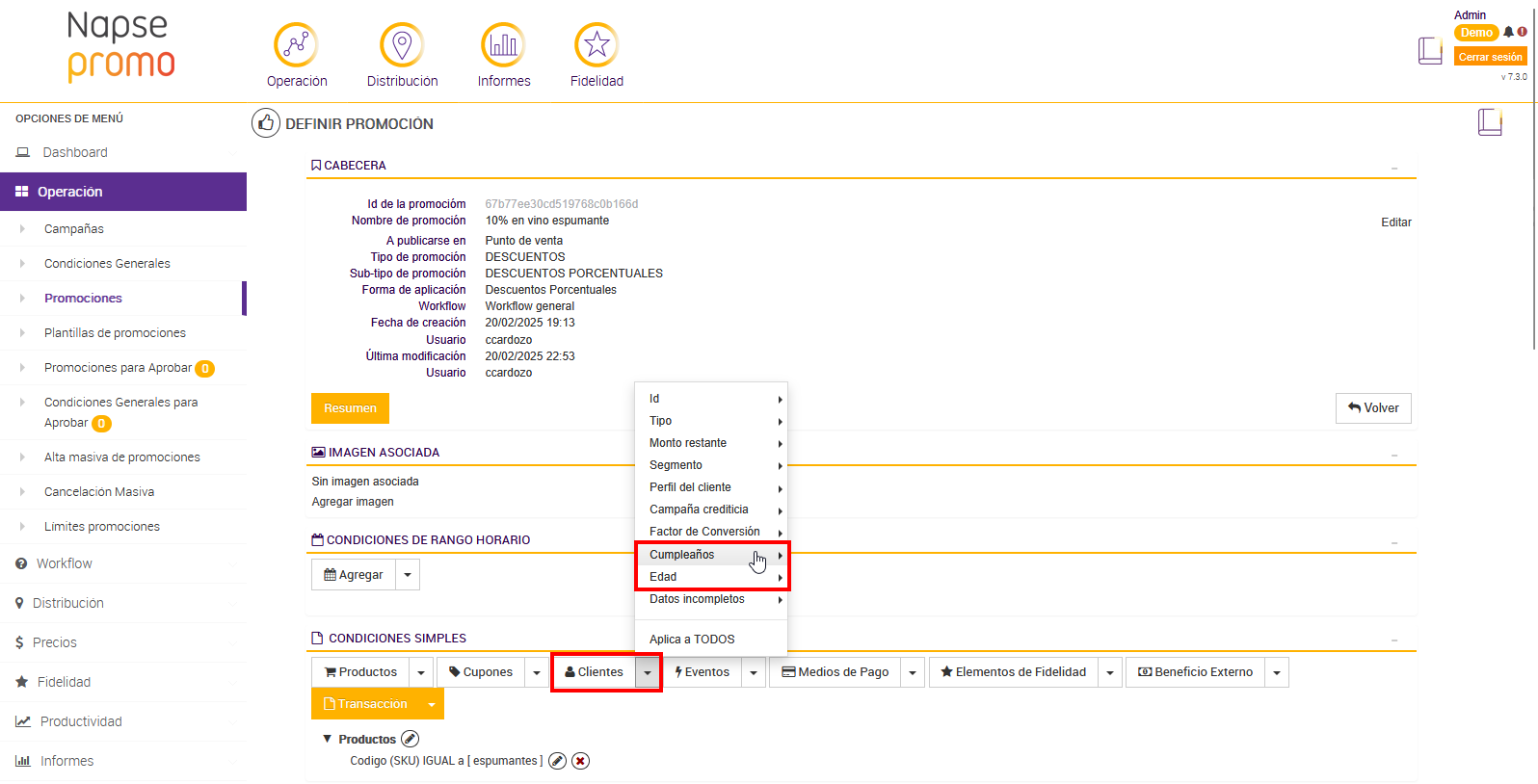The image size is (1538, 784).
Task: Click the red alert badge icon
Action: pos(1522,32)
